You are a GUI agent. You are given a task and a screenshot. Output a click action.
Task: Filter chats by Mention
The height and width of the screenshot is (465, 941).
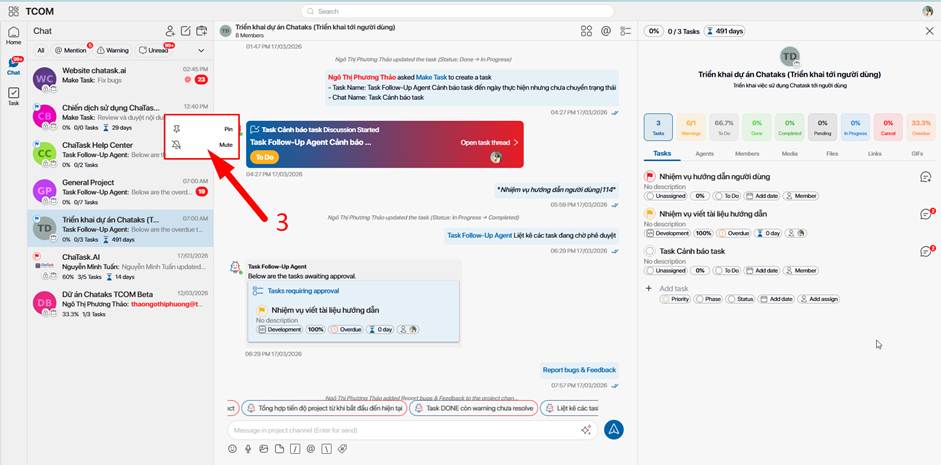coord(71,50)
